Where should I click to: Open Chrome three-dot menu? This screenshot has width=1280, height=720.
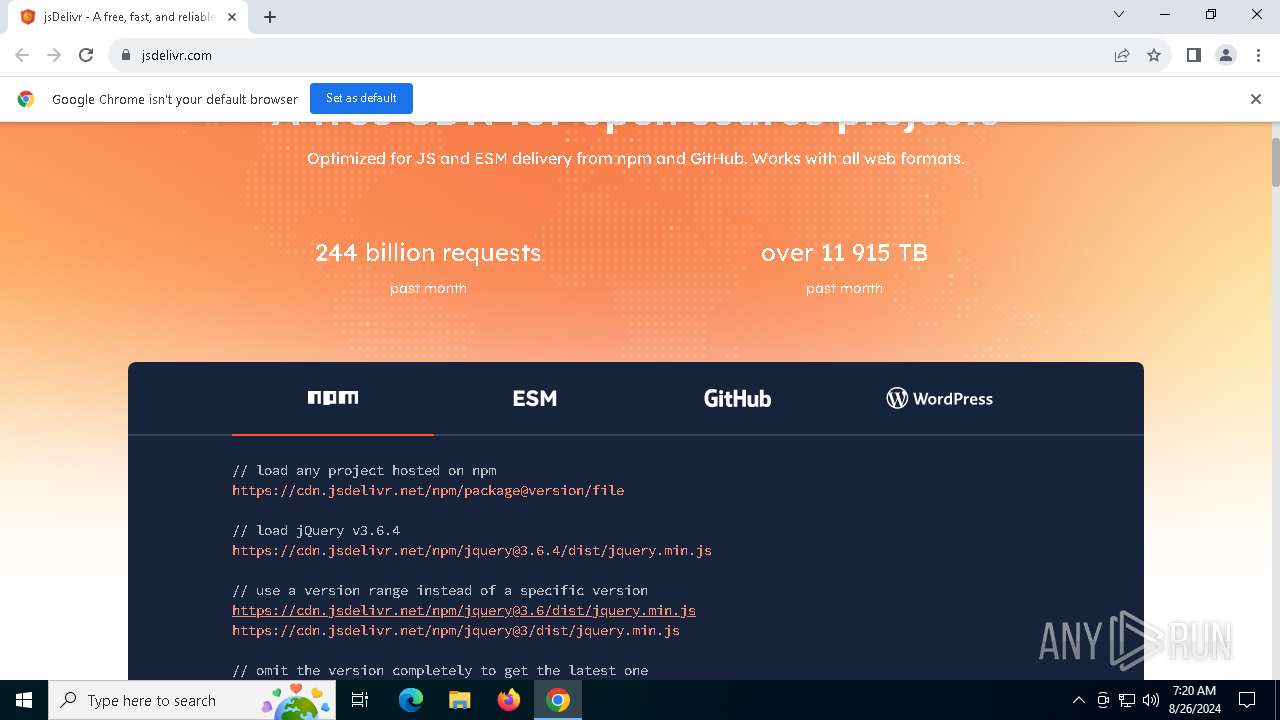[x=1258, y=55]
